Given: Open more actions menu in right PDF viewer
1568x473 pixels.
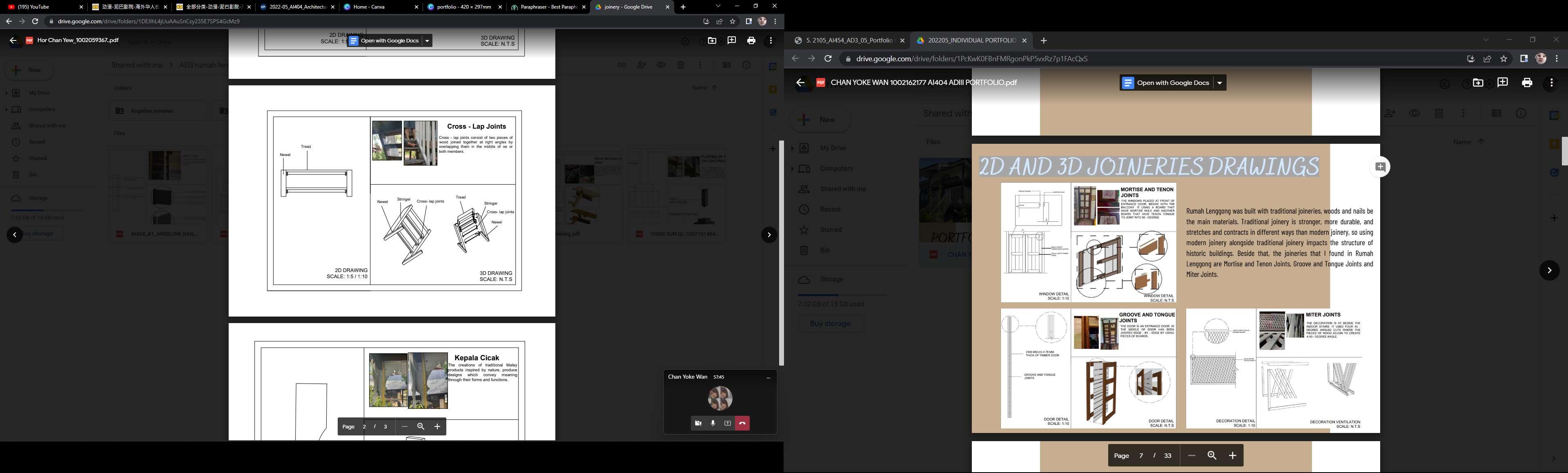Looking at the screenshot, I should (x=1551, y=83).
